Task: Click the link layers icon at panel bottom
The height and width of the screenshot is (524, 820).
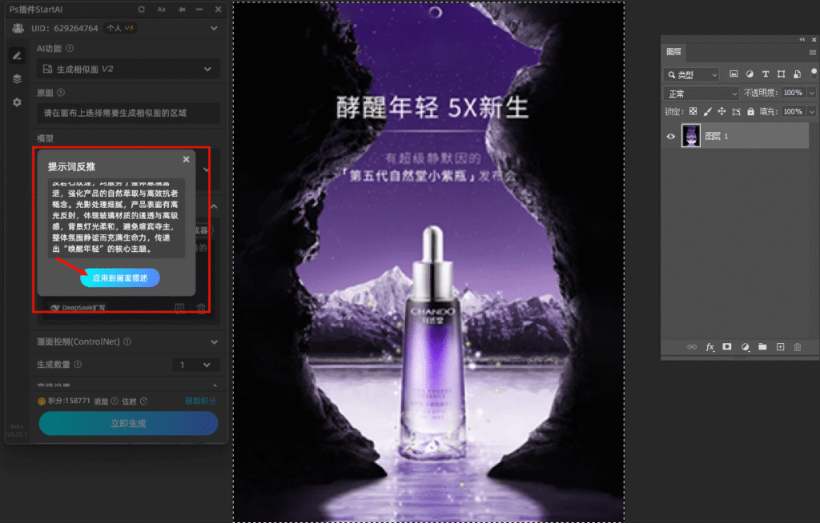Action: 692,347
